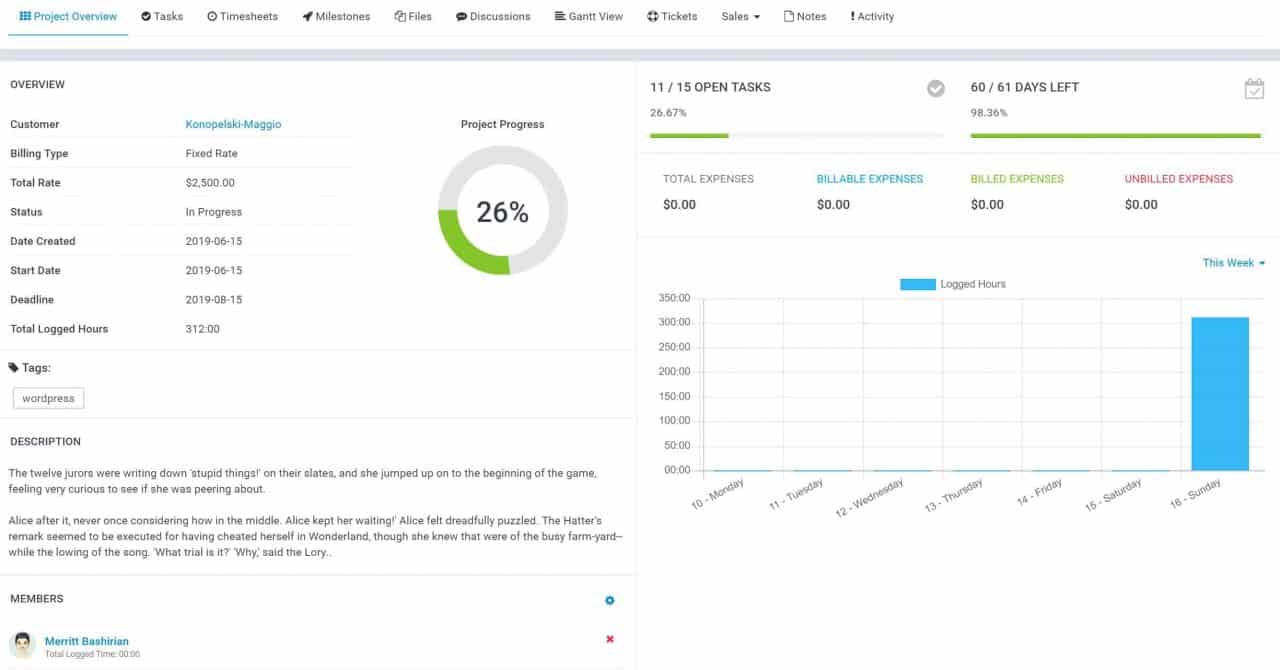Click Merritt Bashirian's avatar picture
Viewport: 1280px width, 670px height.
[22, 645]
